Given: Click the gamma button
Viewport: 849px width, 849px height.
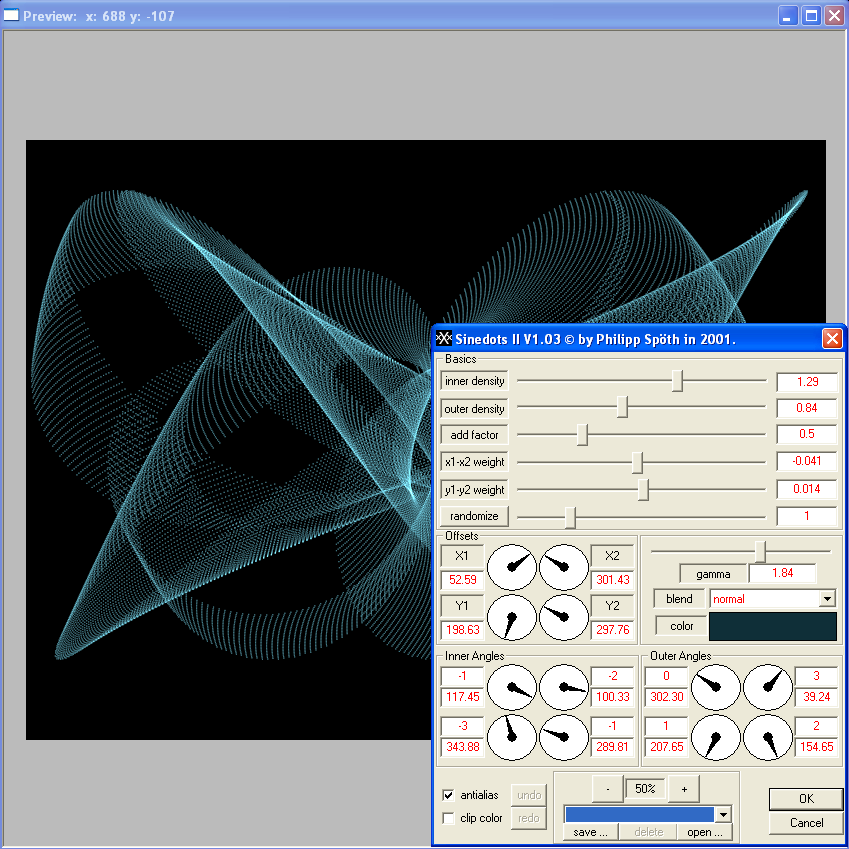Looking at the screenshot, I should [x=713, y=573].
